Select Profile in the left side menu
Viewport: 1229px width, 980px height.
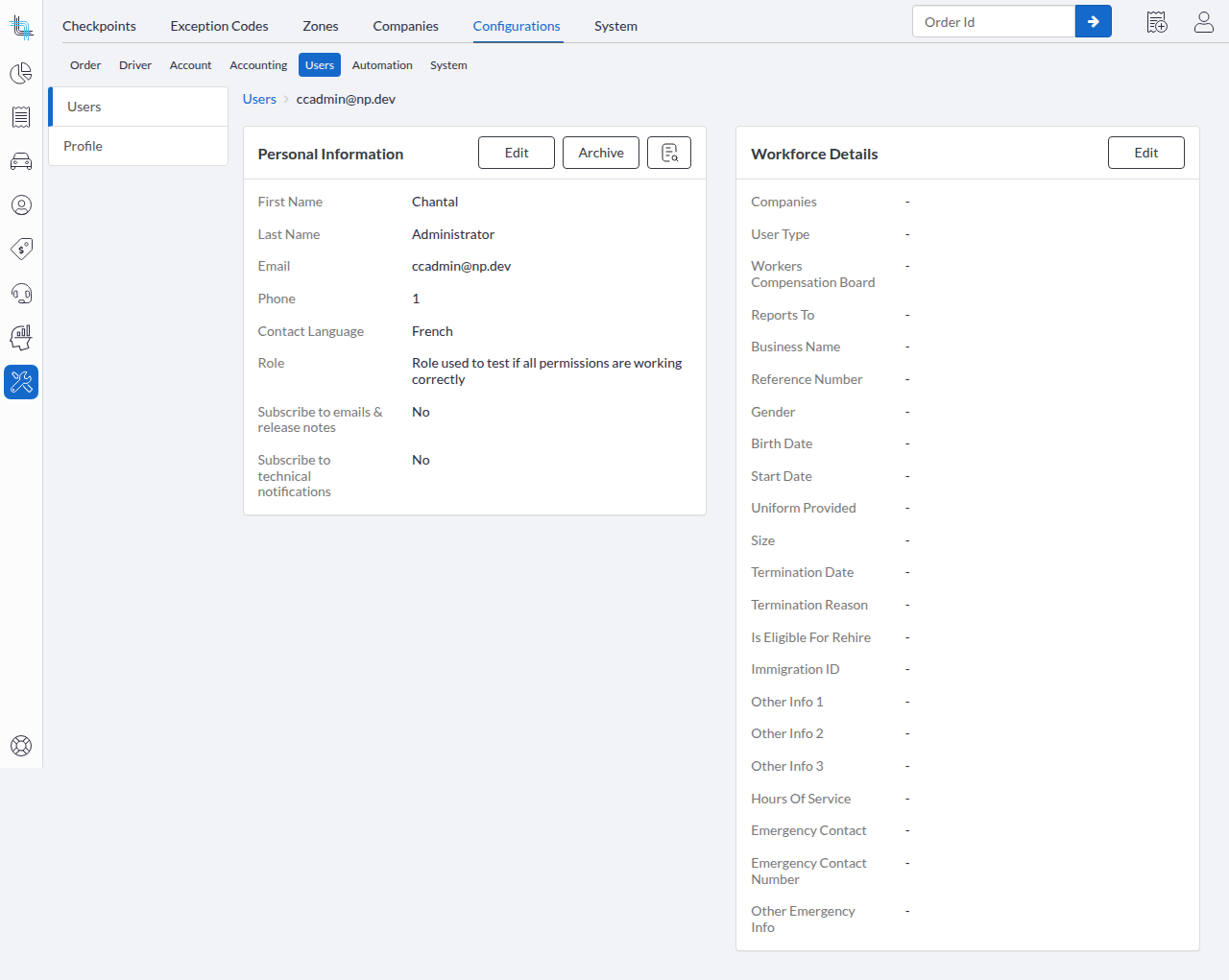[138, 146]
